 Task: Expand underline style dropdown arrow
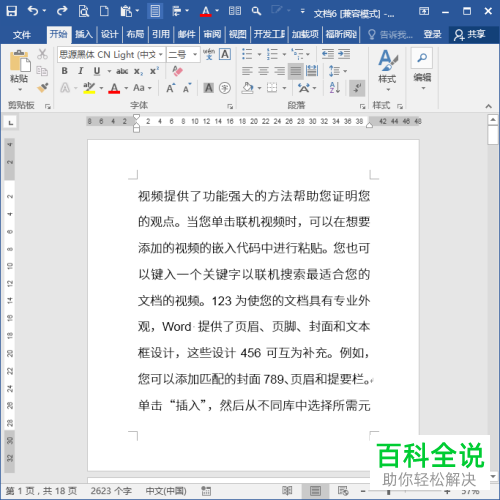[109, 71]
